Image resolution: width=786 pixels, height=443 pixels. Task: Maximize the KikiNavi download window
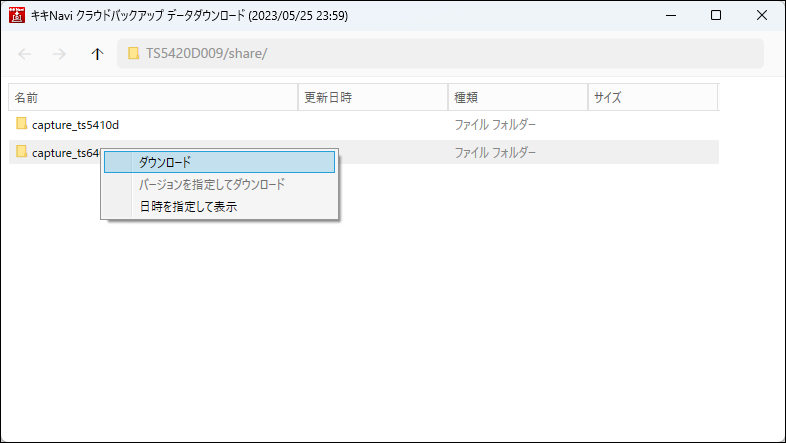[715, 16]
